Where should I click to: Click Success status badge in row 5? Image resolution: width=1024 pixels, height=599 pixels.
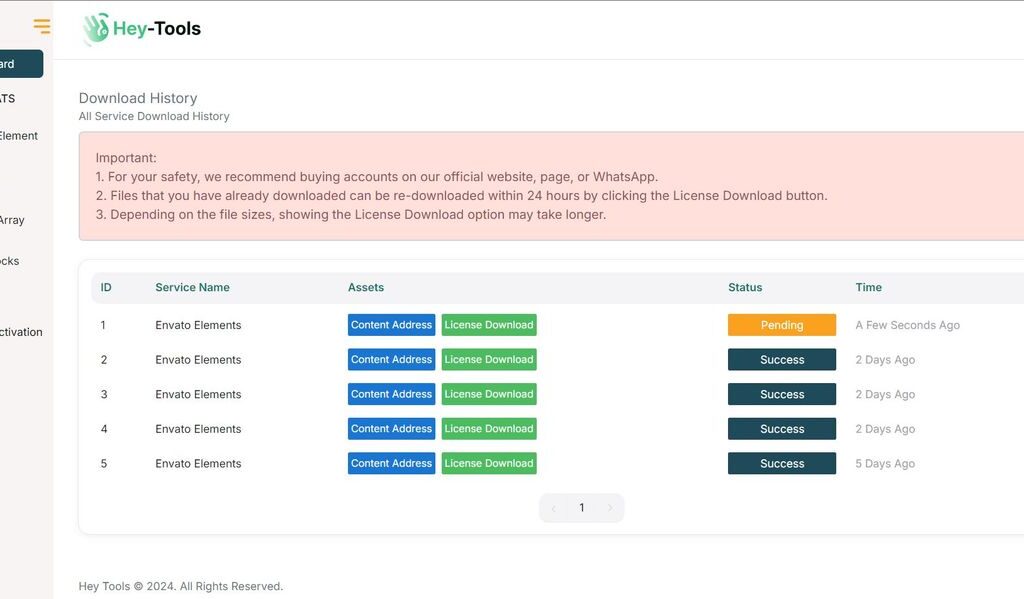click(x=782, y=463)
